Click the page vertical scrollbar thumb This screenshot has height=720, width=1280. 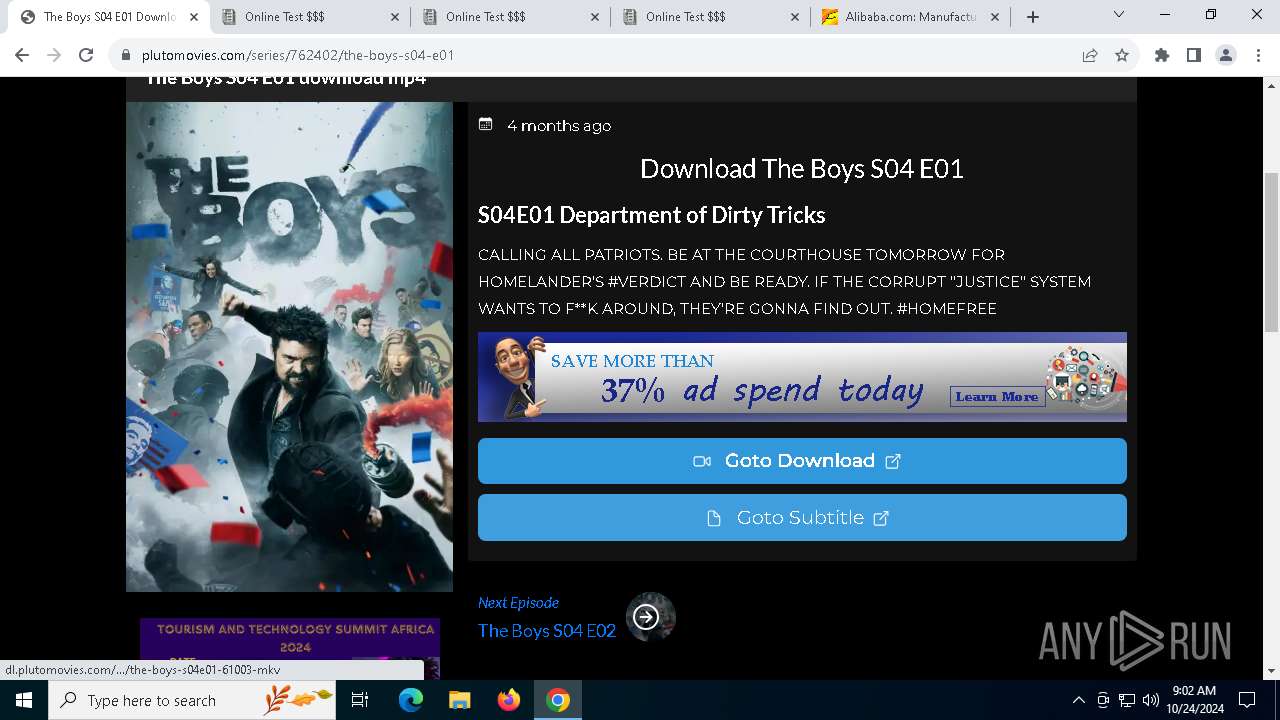[x=1272, y=252]
